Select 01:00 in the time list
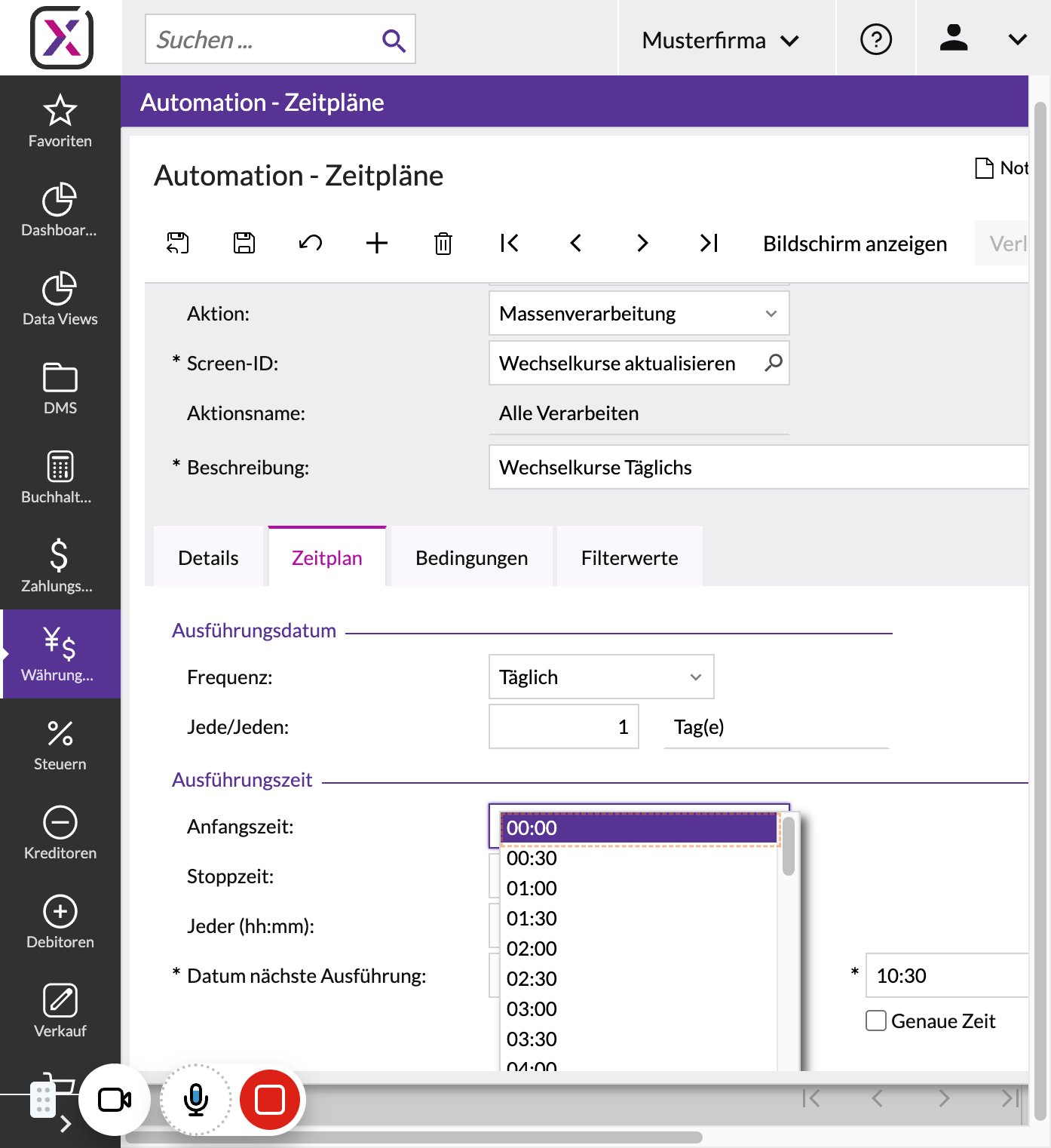 pos(638,888)
